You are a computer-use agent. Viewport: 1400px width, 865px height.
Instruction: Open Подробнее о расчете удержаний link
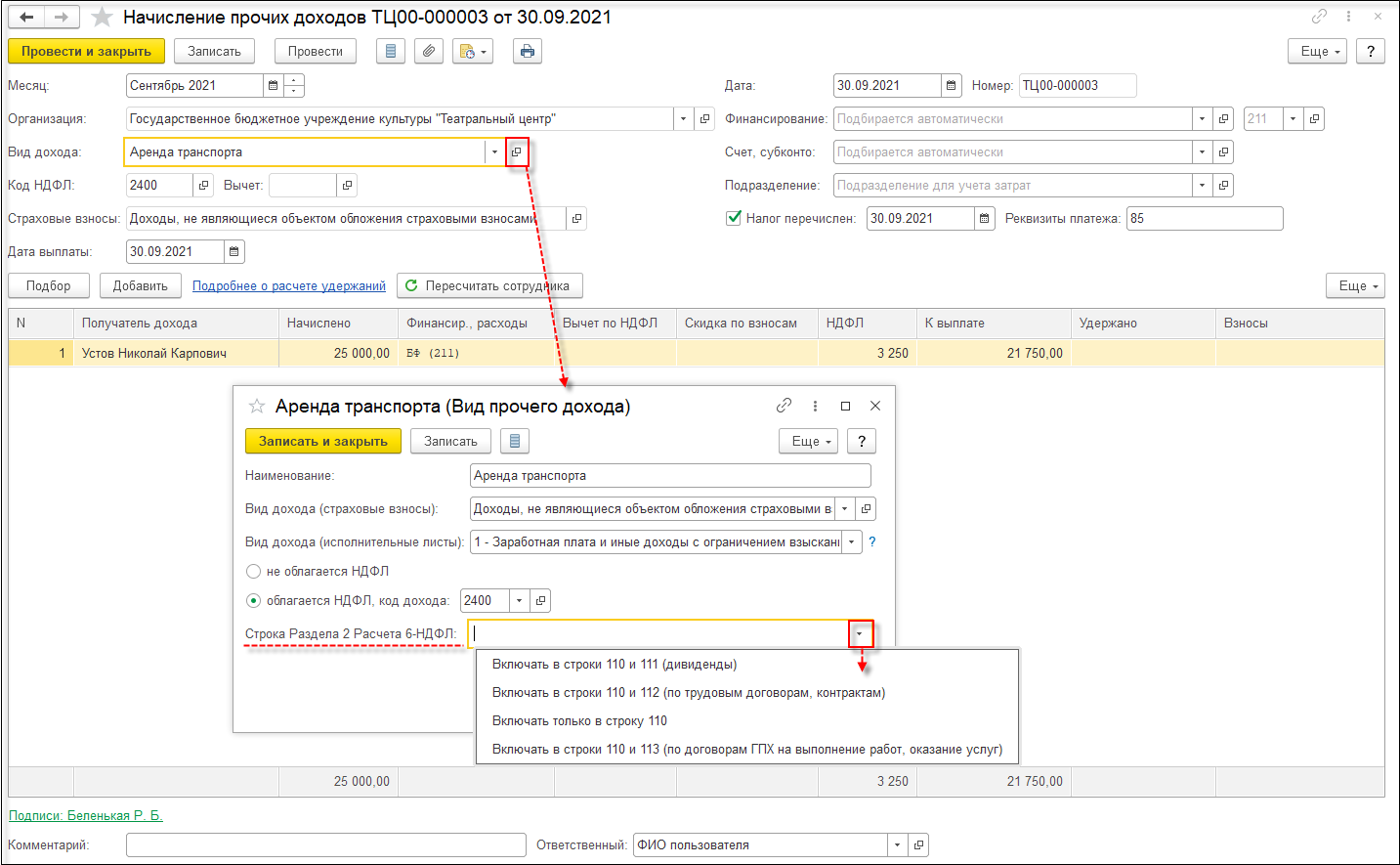(289, 286)
